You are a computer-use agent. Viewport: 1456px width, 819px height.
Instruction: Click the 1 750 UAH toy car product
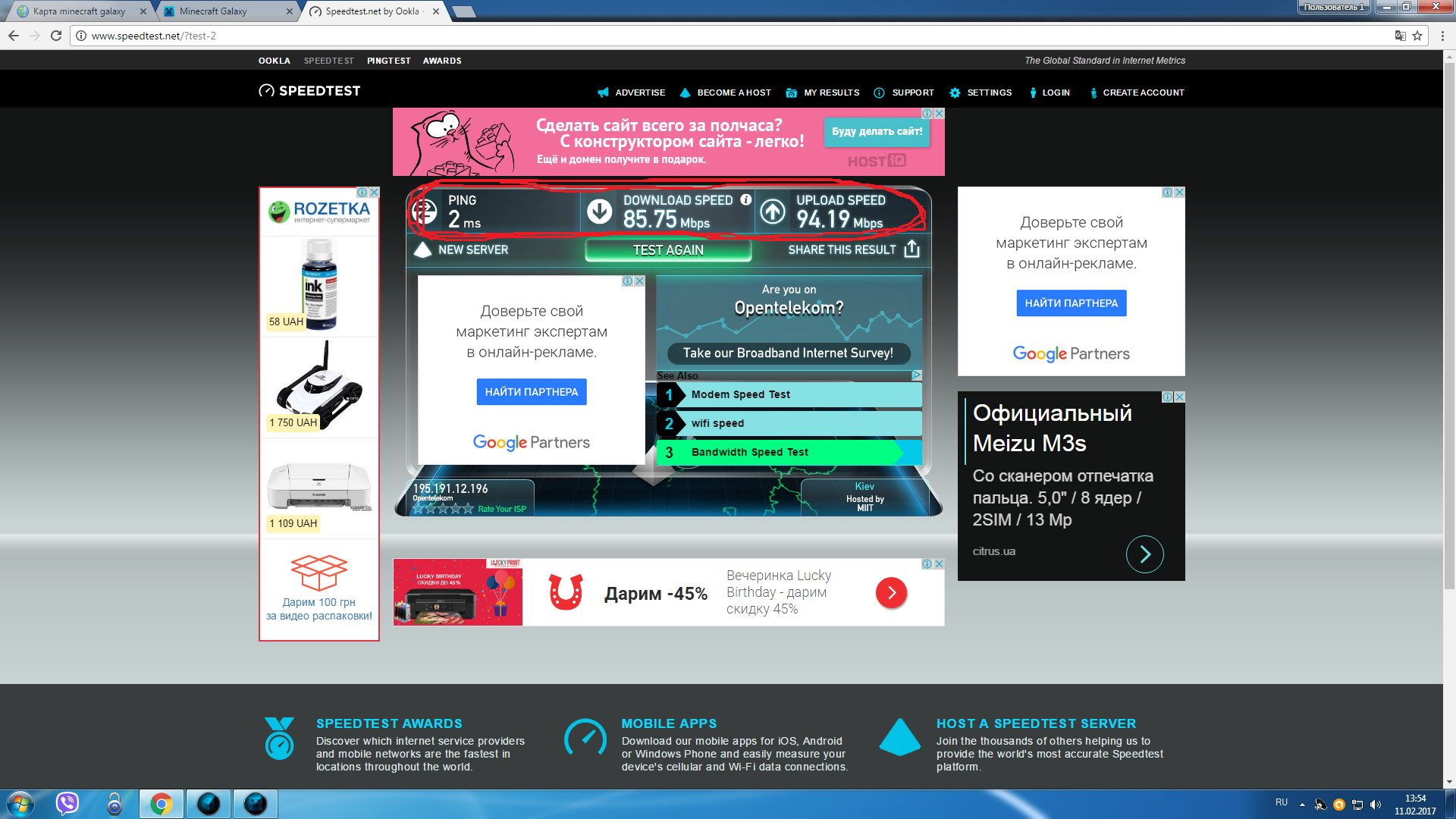pos(319,386)
